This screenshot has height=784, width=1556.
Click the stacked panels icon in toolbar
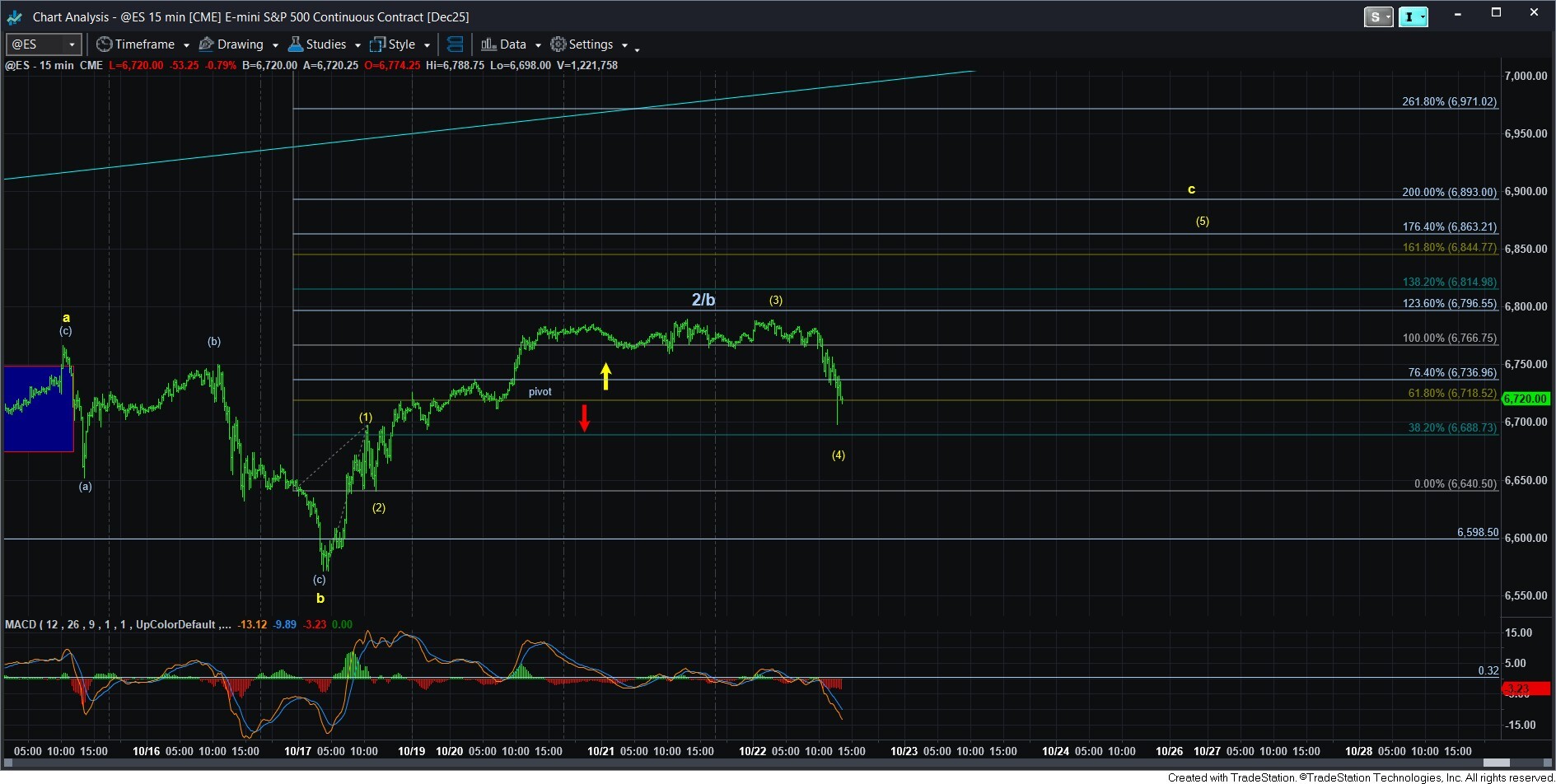(x=455, y=44)
